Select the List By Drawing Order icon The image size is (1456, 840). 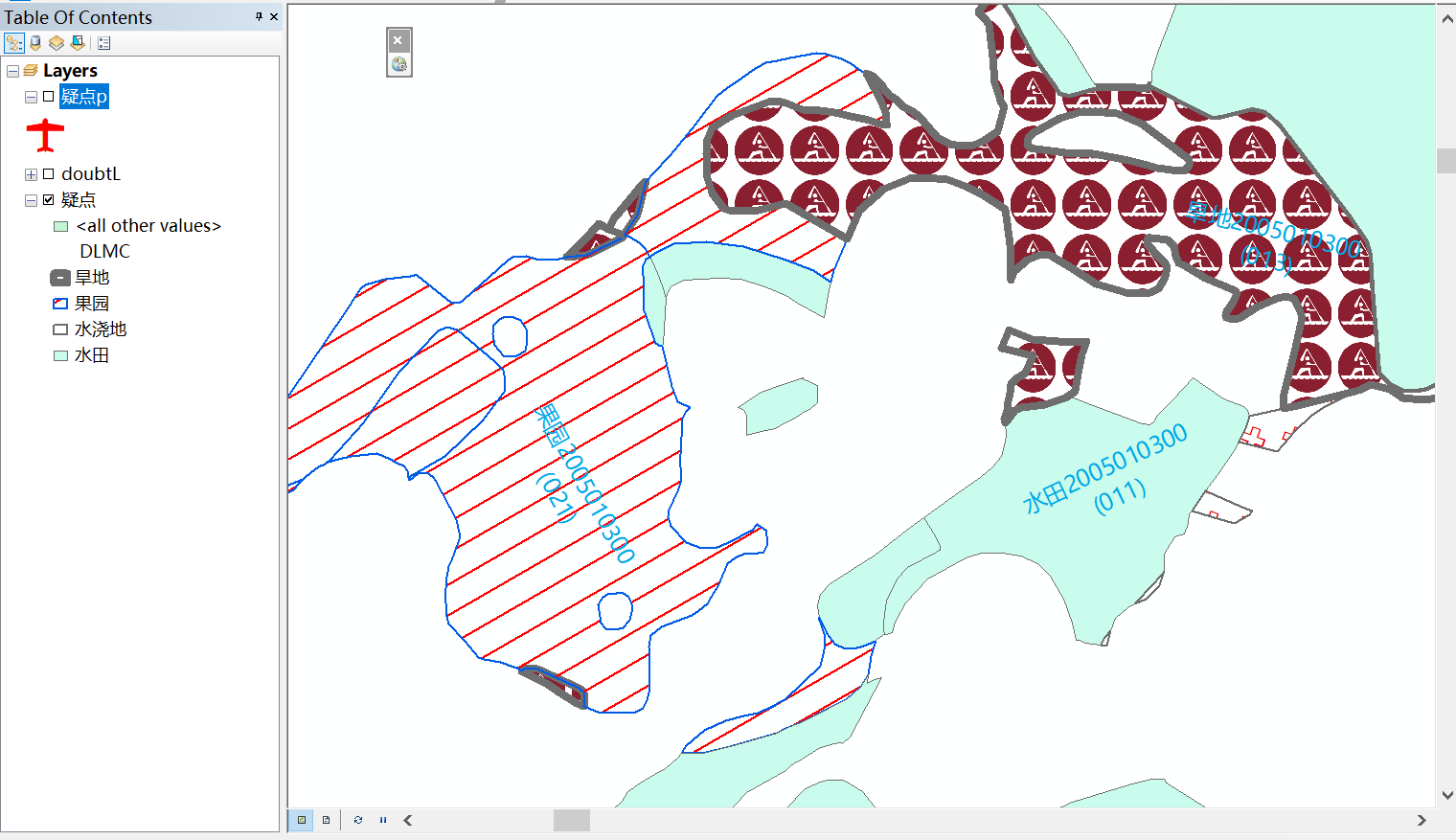click(12, 42)
